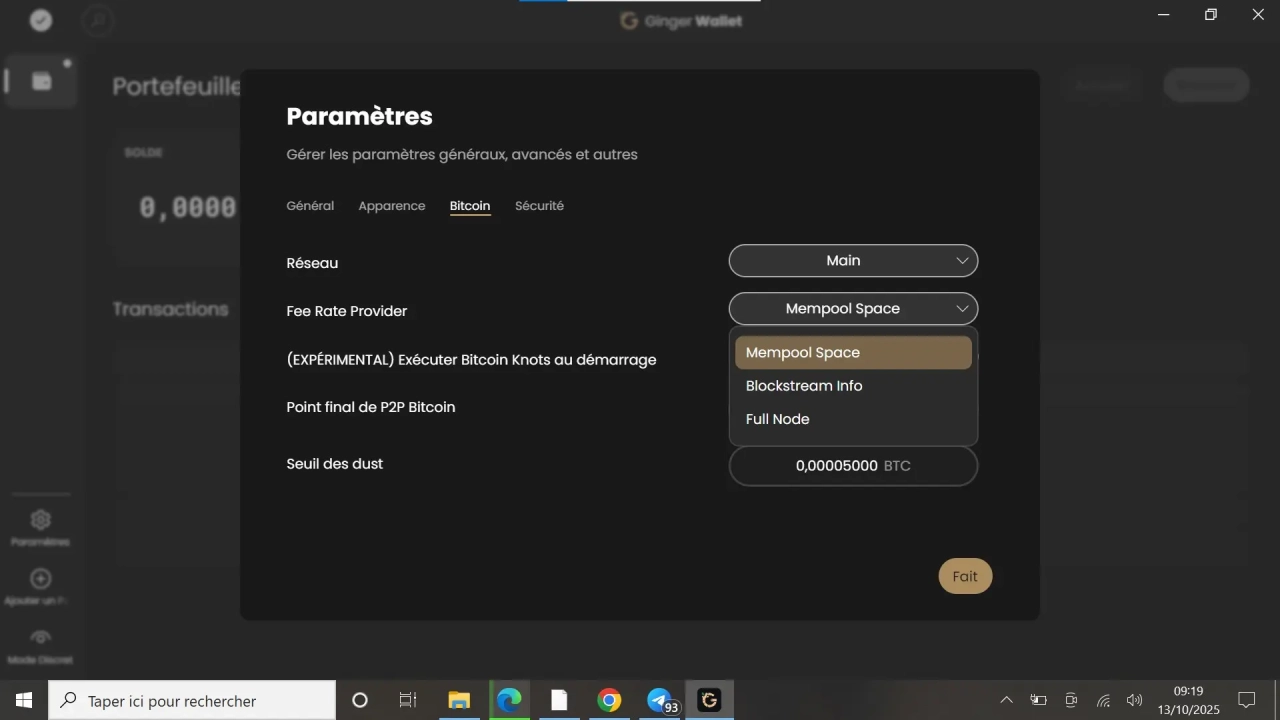
Task: Click the Paramètres gear icon in the sidebar
Action: [x=41, y=520]
